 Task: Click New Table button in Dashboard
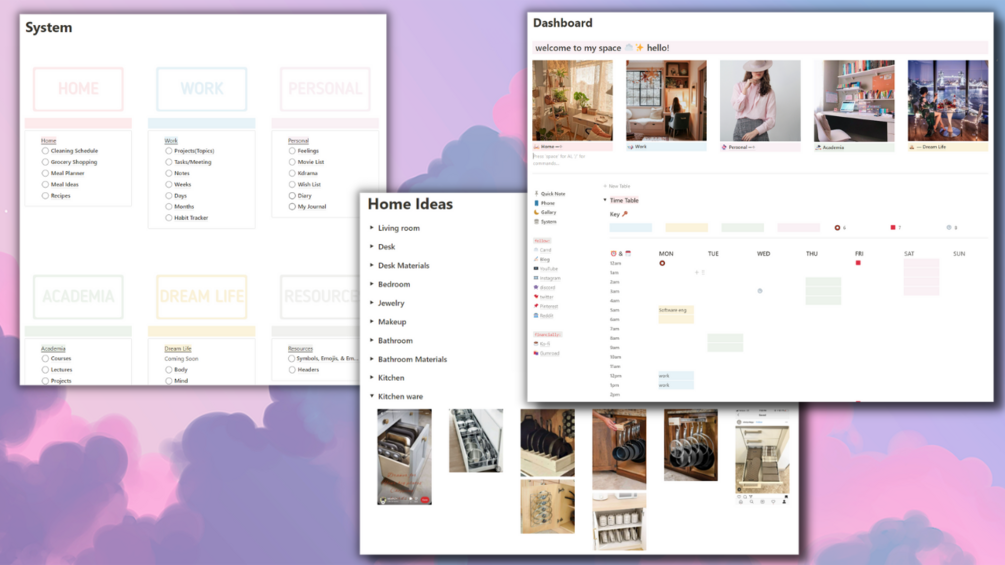(x=617, y=186)
